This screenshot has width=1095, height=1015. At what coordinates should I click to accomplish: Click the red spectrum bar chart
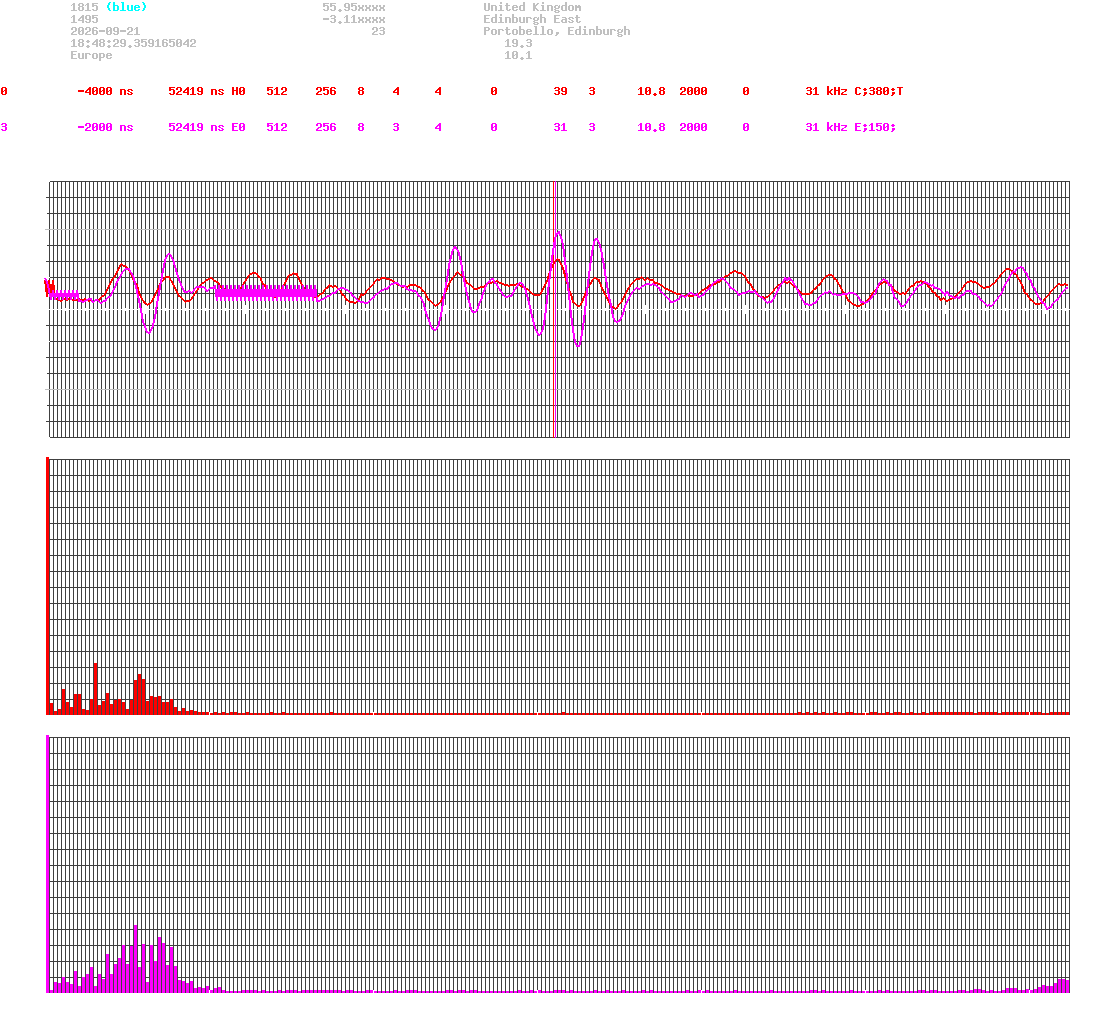558,586
